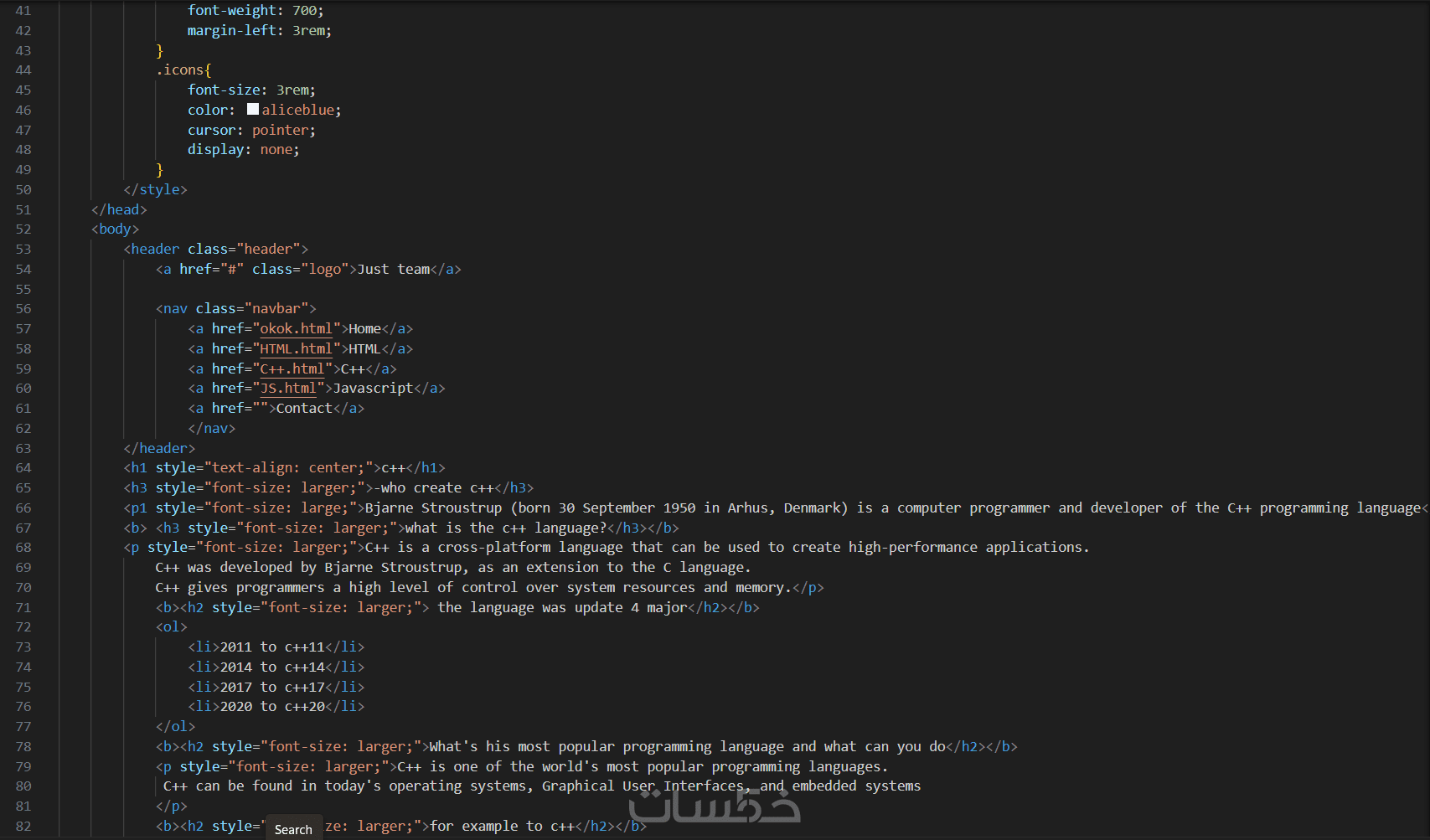Click the "Contact" anchor text
Image resolution: width=1430 pixels, height=840 pixels.
point(304,409)
